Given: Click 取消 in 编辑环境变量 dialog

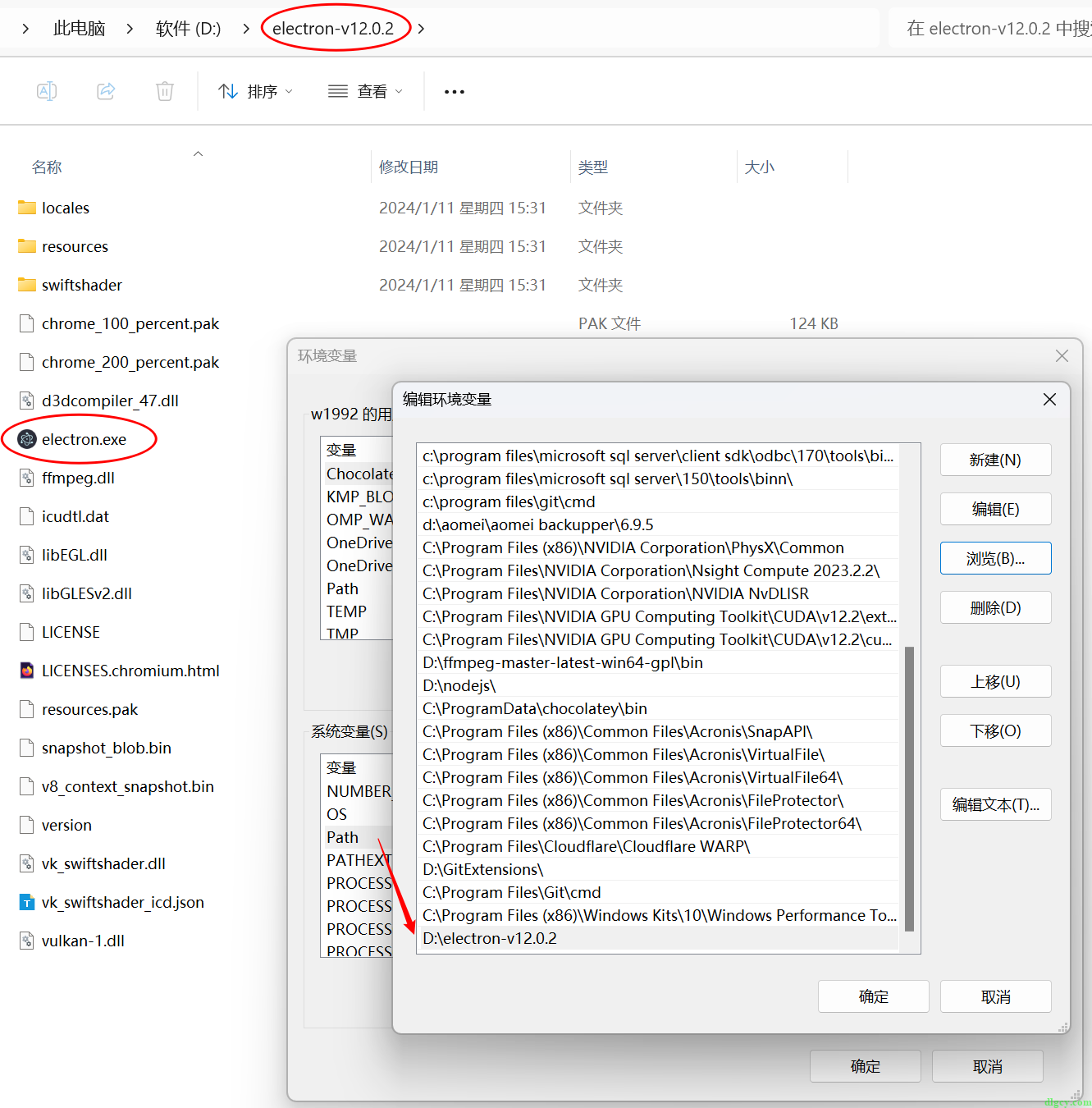Looking at the screenshot, I should coord(995,996).
